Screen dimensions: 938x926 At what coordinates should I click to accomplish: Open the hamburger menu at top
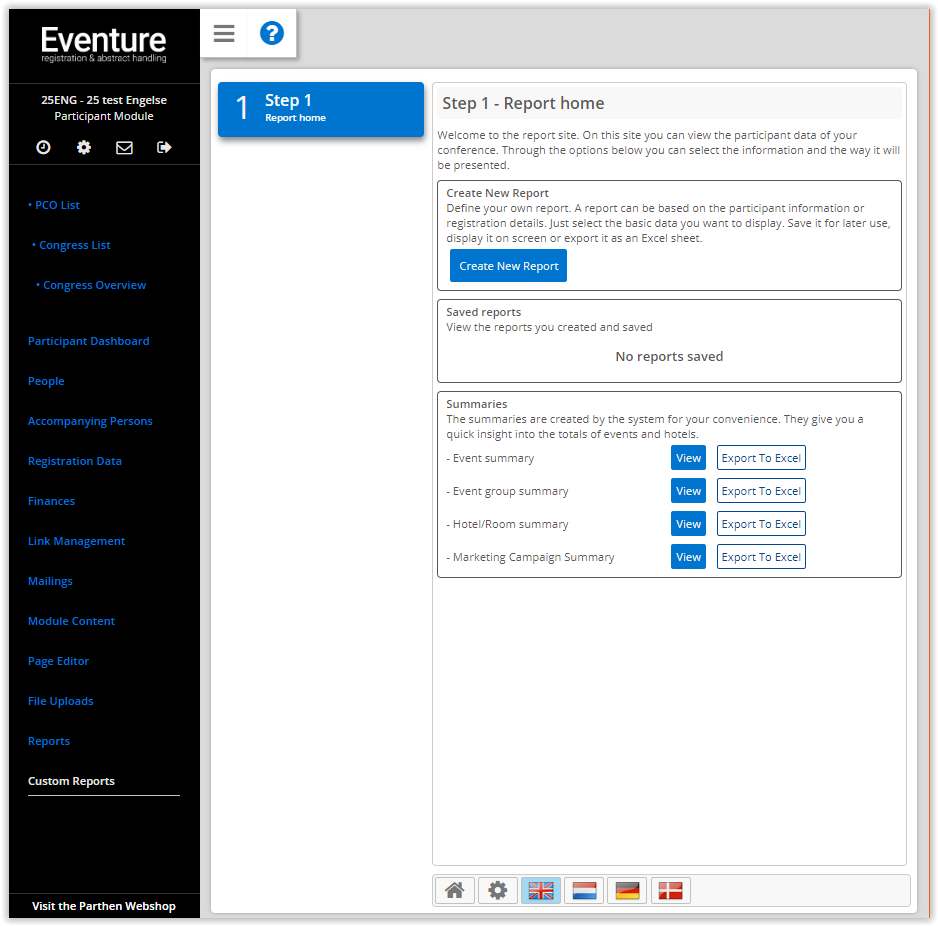coord(223,33)
